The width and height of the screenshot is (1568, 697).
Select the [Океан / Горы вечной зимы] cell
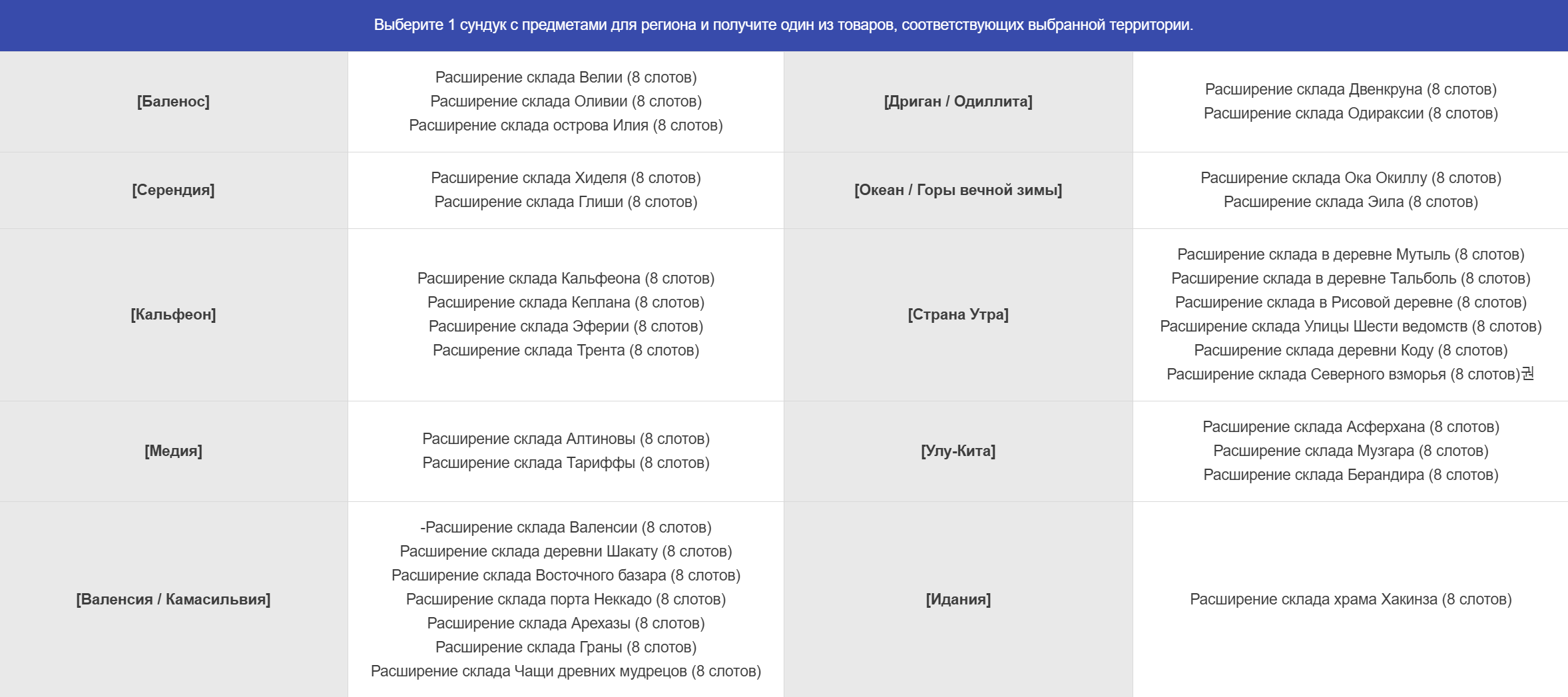coord(958,190)
